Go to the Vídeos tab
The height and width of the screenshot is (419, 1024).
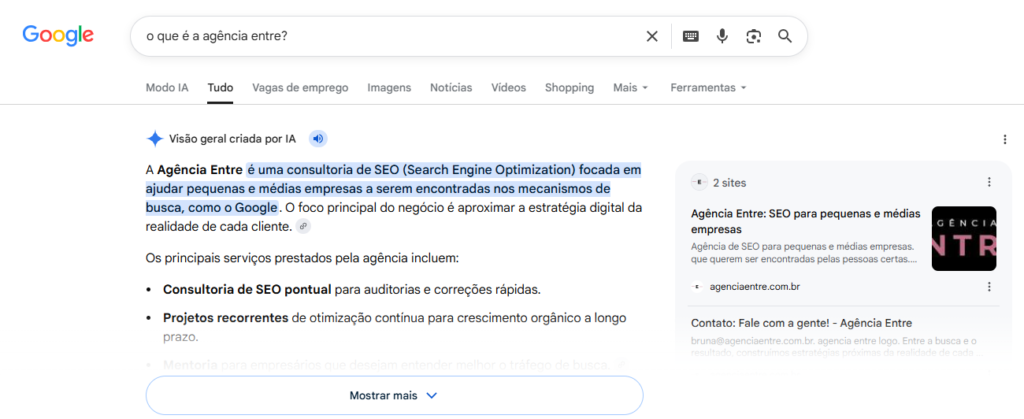pos(508,87)
